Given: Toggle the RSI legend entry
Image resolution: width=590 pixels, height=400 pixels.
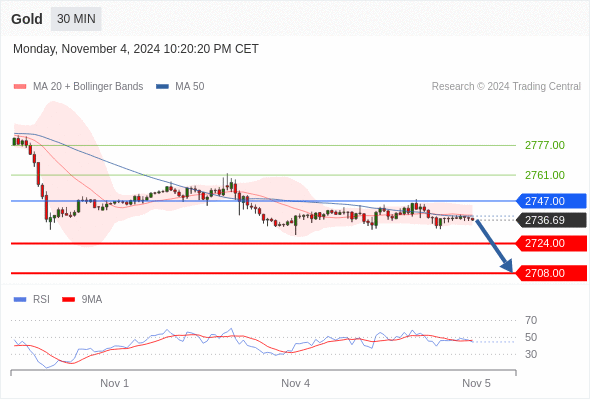Looking at the screenshot, I should tap(32, 300).
